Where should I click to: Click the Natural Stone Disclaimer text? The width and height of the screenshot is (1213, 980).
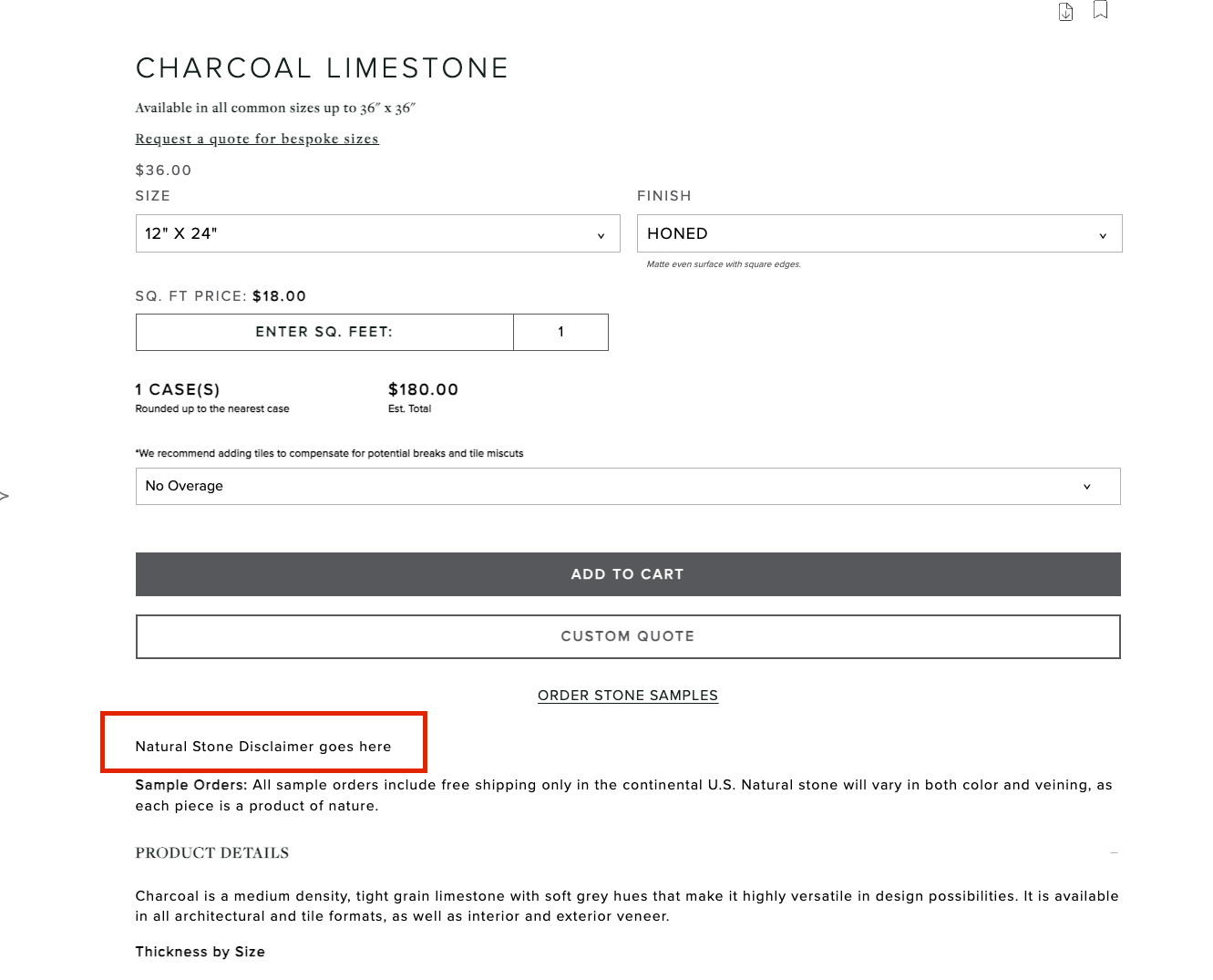pos(262,747)
